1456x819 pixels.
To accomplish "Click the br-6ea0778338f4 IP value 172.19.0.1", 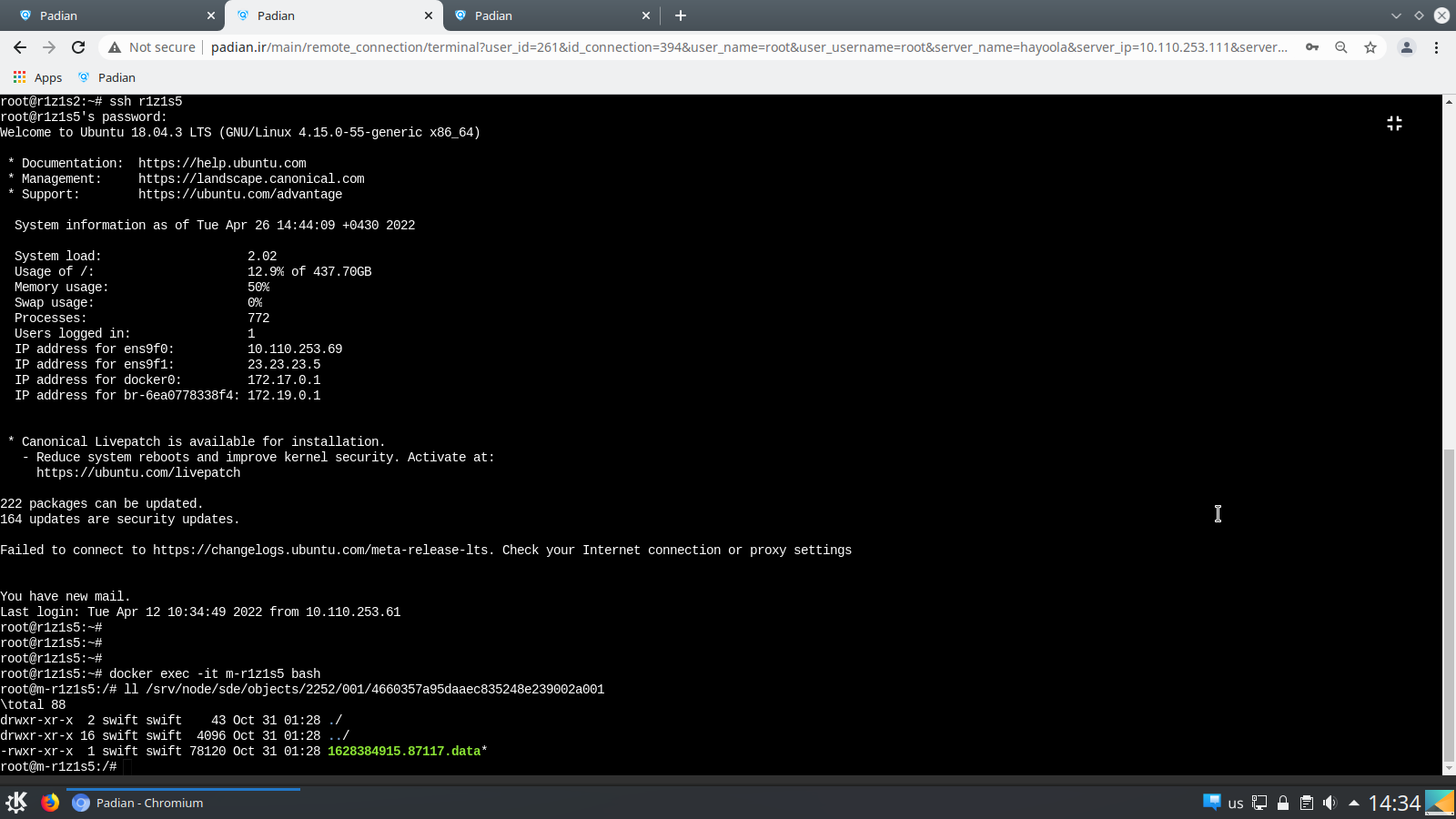I will [x=284, y=396].
